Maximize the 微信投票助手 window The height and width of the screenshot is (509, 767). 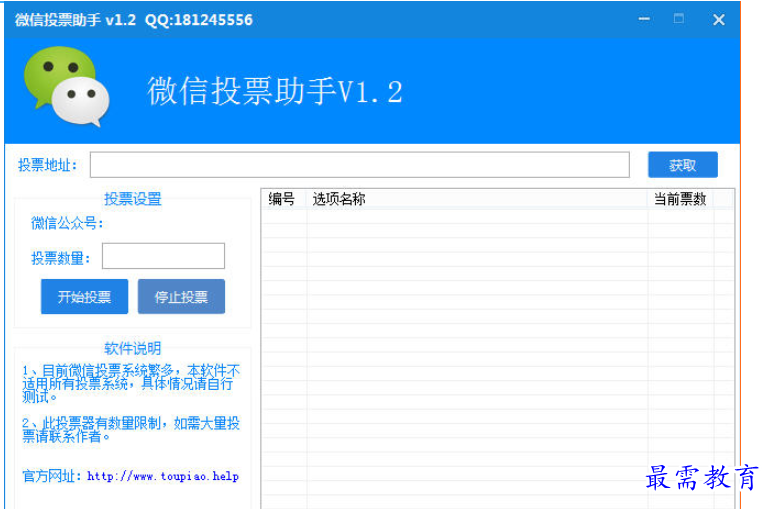coord(678,19)
